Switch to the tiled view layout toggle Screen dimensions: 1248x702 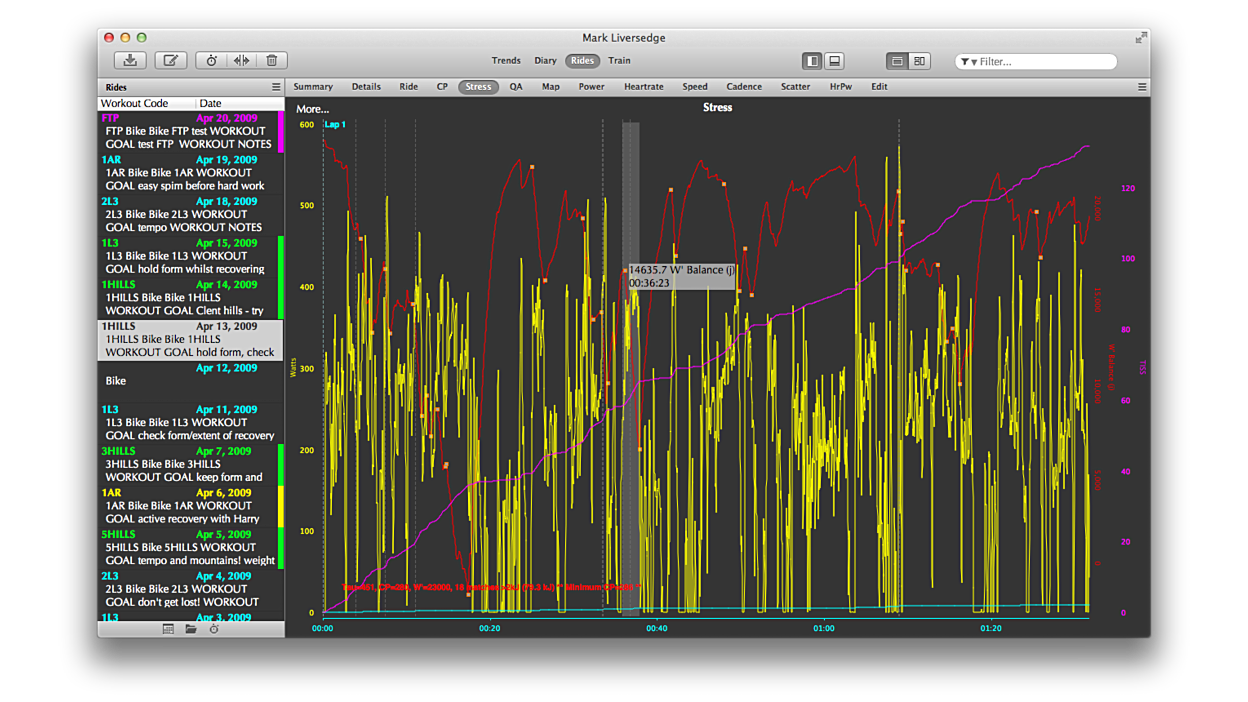pos(919,61)
